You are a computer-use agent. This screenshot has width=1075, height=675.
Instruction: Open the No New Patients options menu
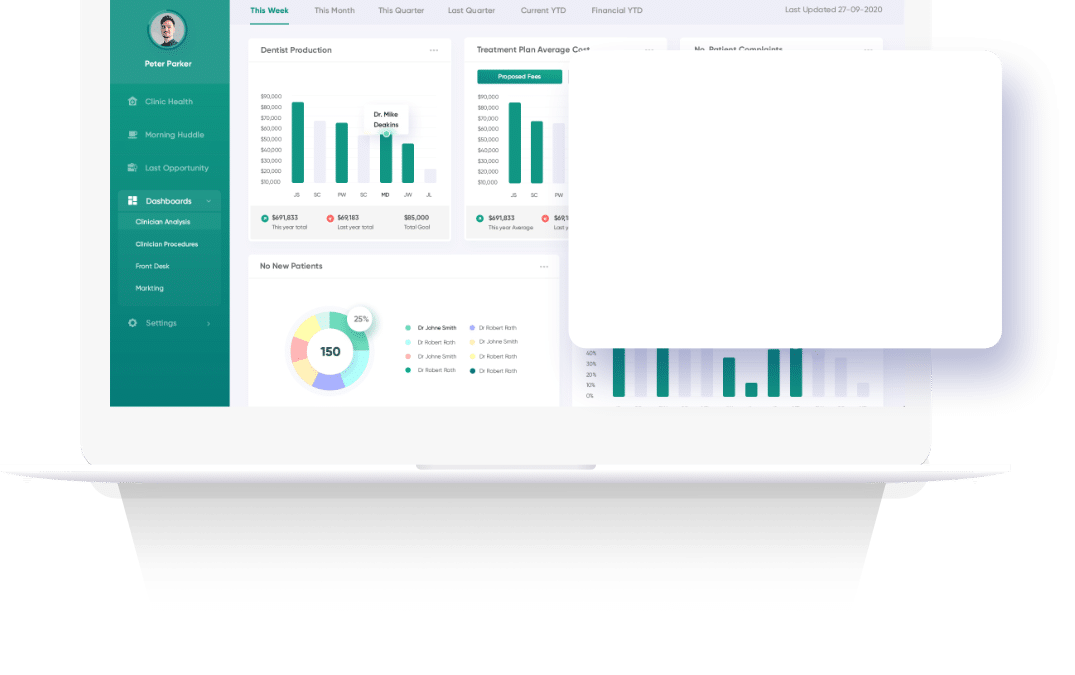pyautogui.click(x=544, y=267)
